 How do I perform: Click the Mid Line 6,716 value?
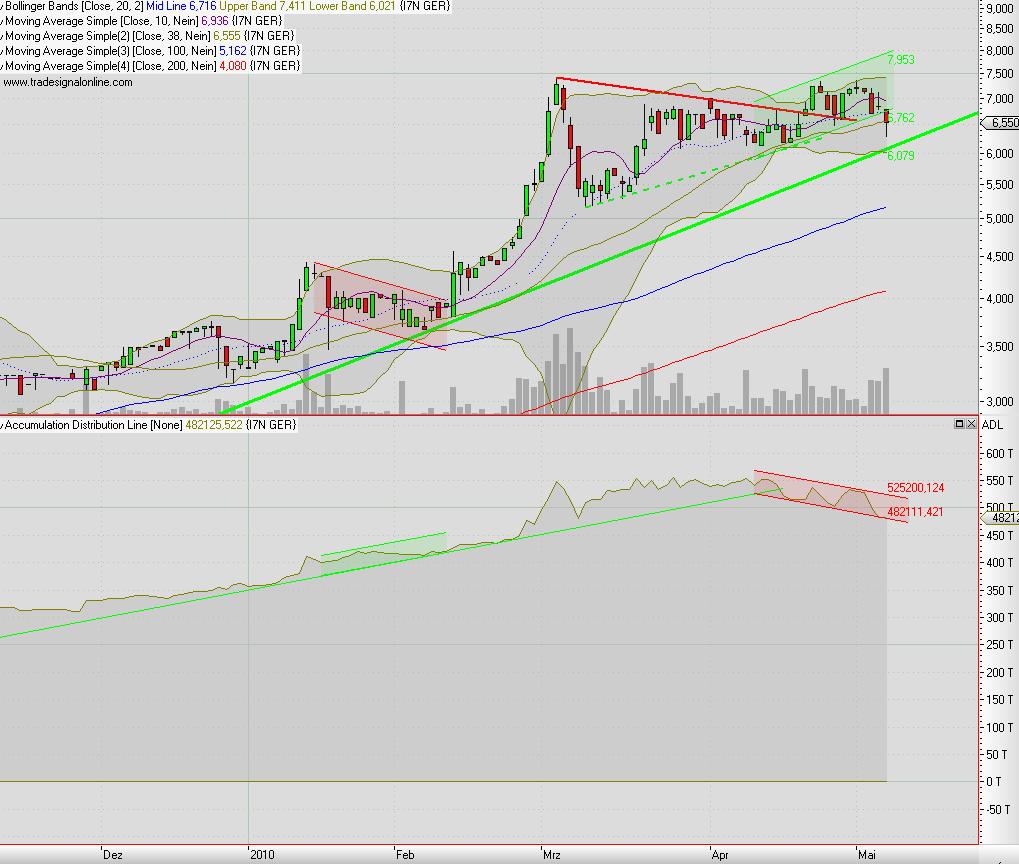tap(181, 6)
